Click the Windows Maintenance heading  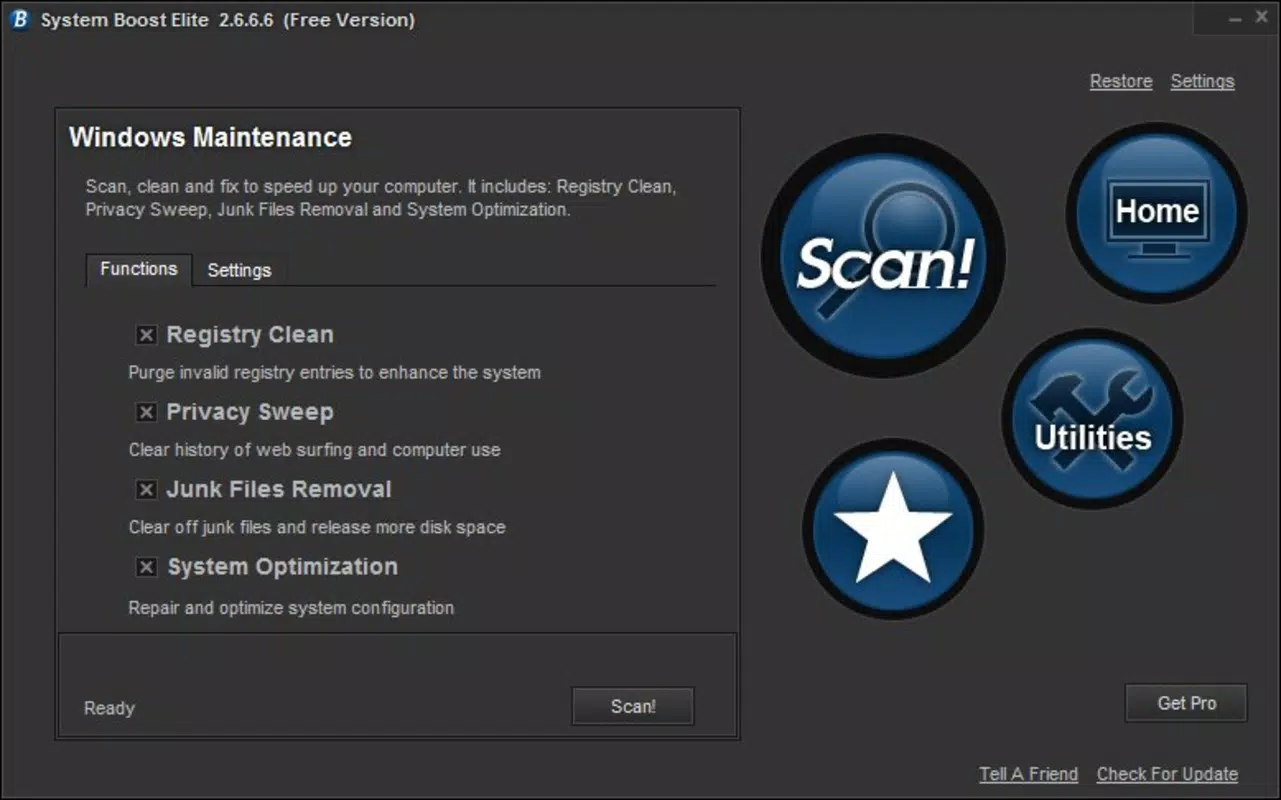[210, 138]
